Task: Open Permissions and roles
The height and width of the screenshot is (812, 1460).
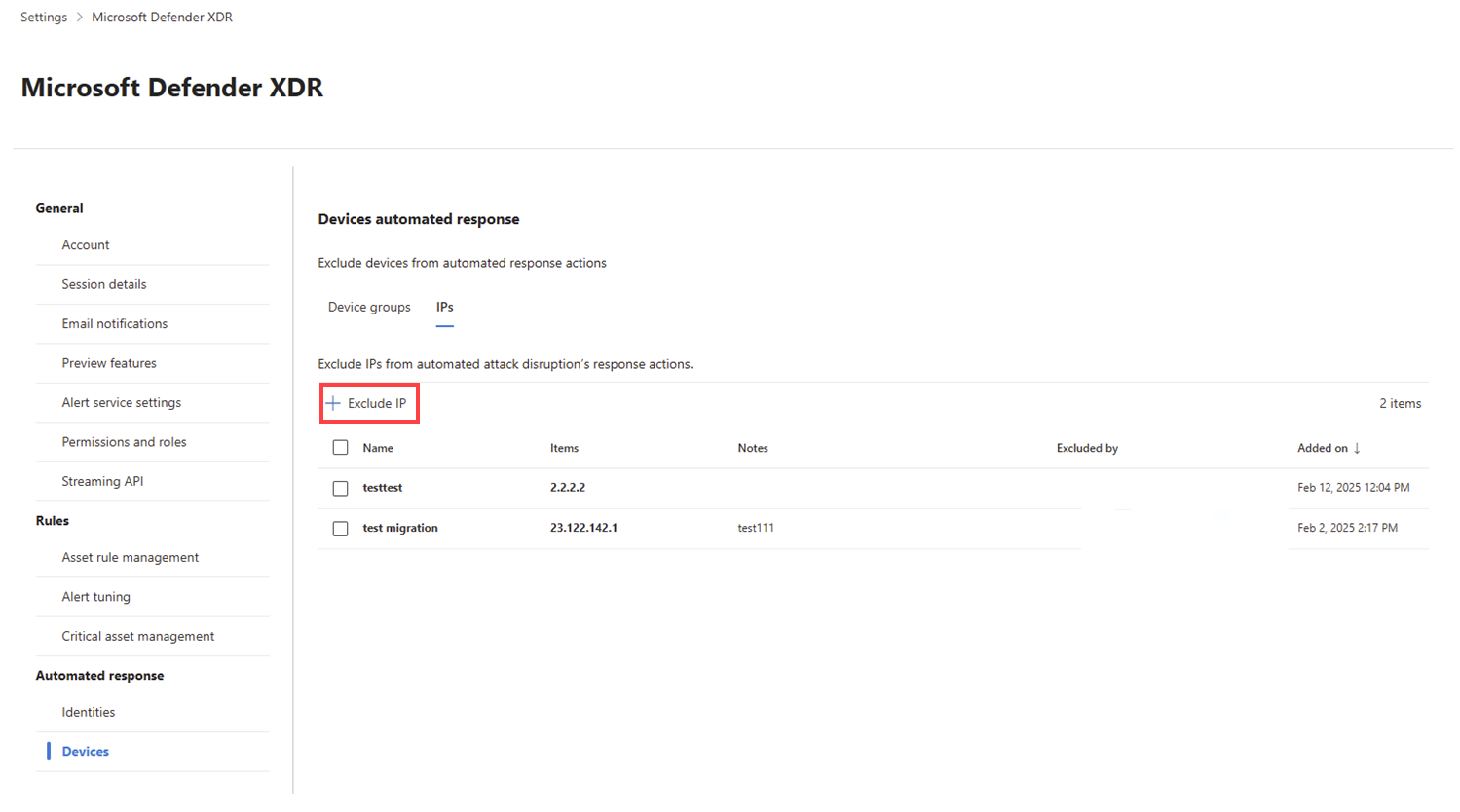Action: pos(124,442)
